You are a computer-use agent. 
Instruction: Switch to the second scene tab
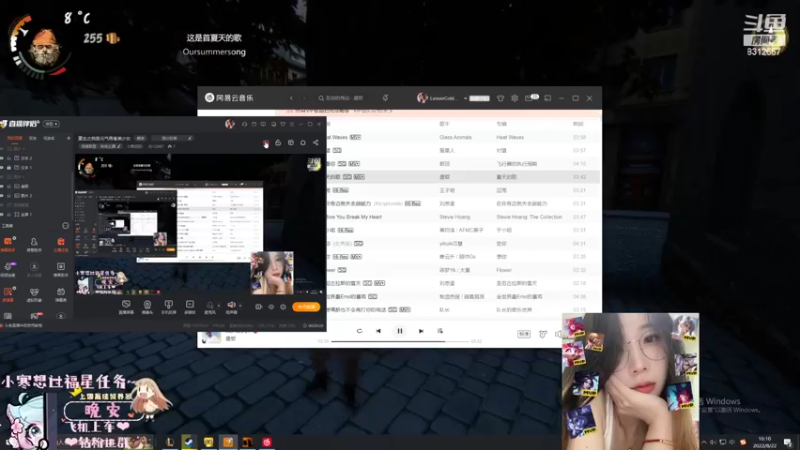click(33, 138)
